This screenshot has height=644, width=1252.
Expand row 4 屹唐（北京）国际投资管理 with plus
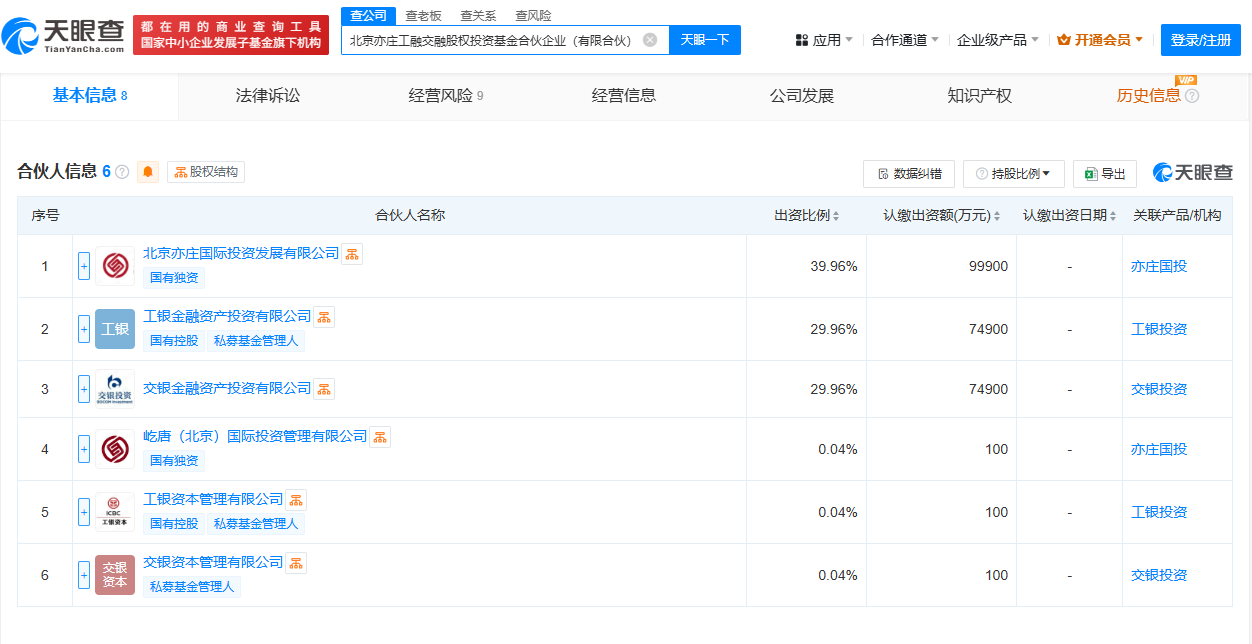[84, 449]
